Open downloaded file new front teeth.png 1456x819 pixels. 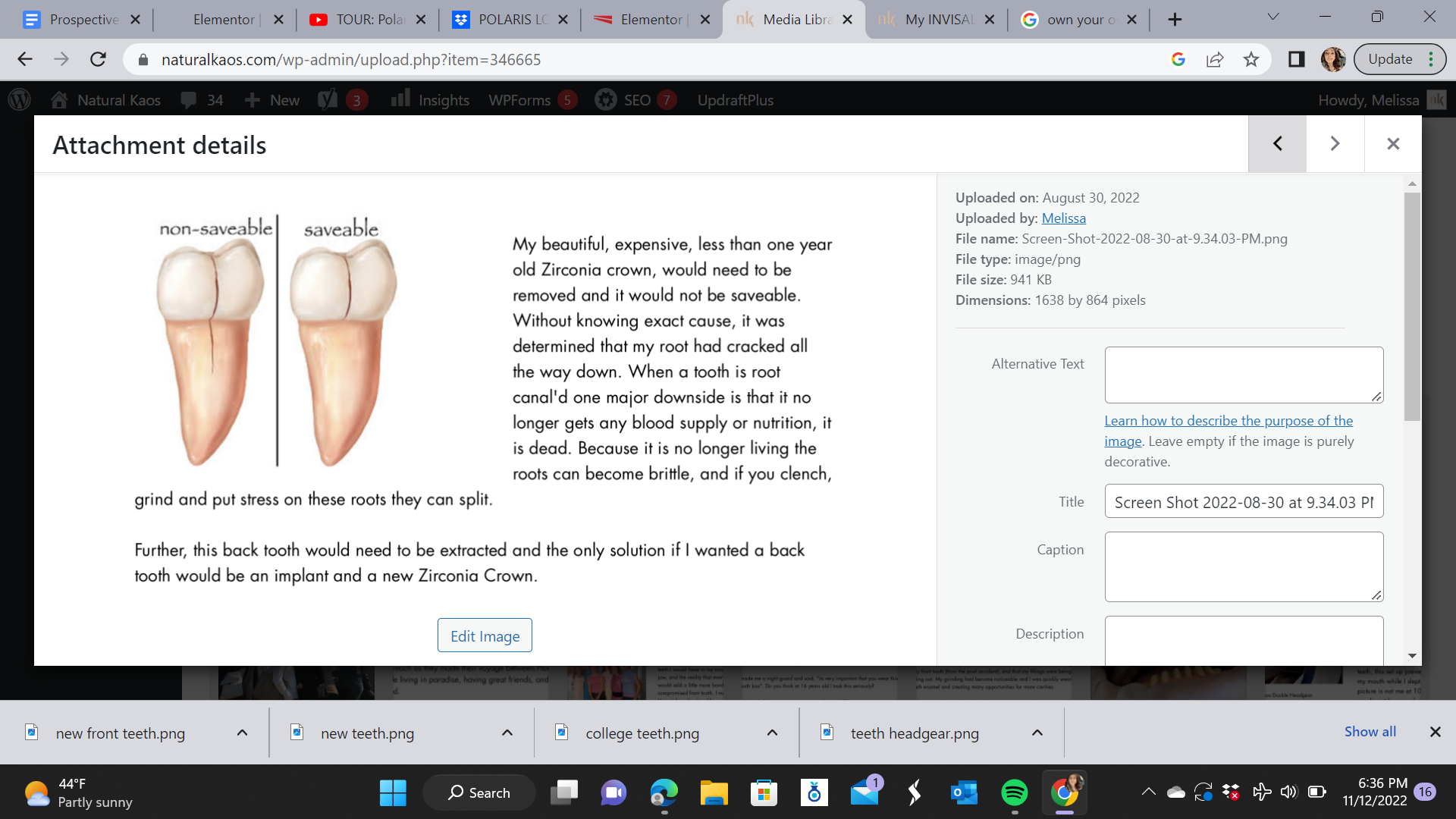pos(120,733)
